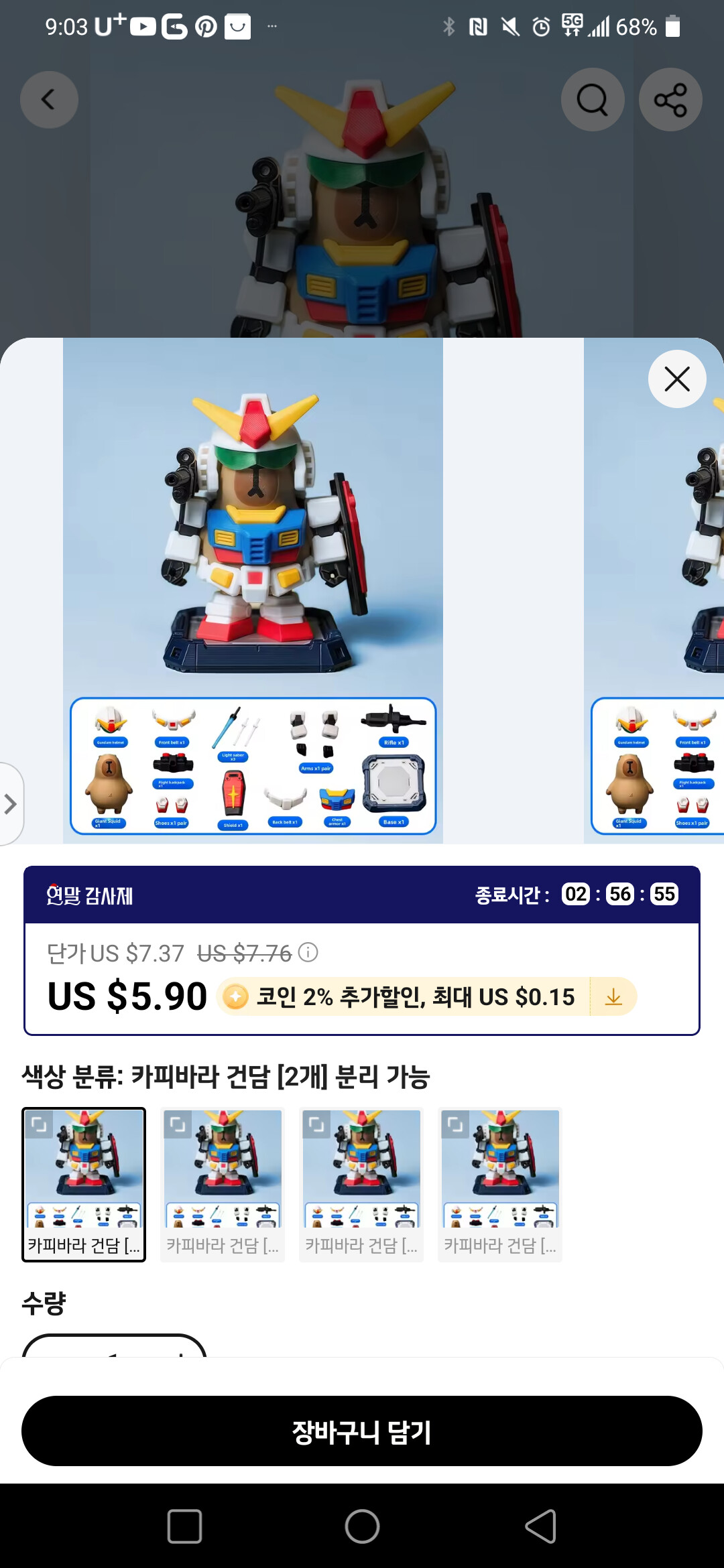Viewport: 724px width, 1568px height.
Task: Expand the left side chevron handle
Action: click(10, 804)
